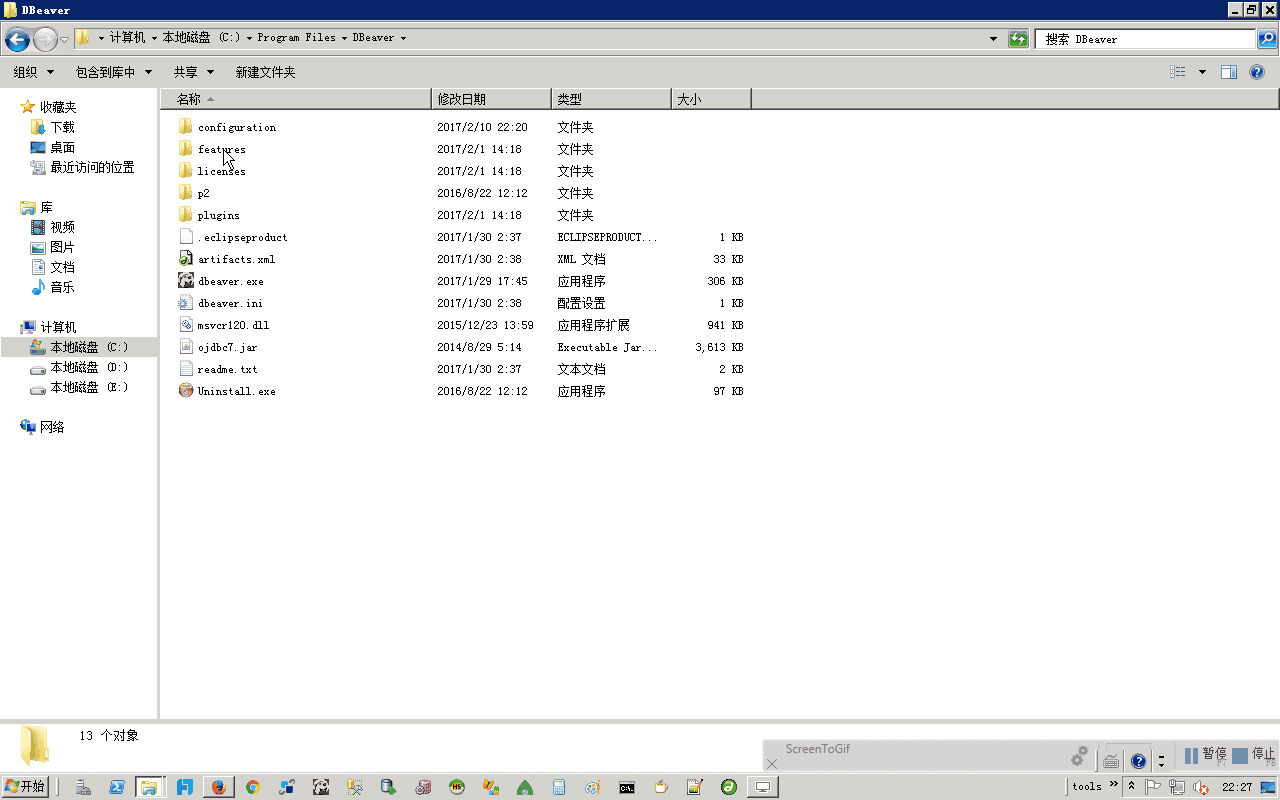
Task: Expand the view options dropdown arrow
Action: [1202, 72]
